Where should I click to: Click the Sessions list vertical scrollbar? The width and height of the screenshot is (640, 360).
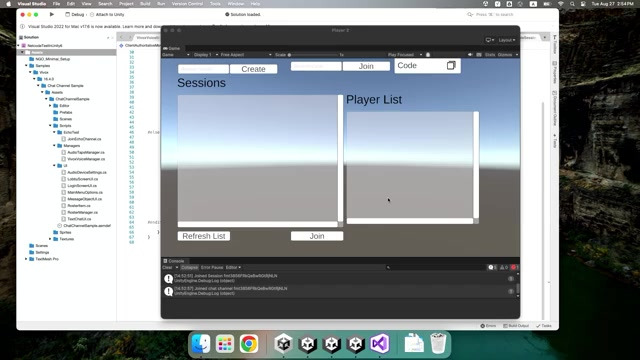[340, 158]
